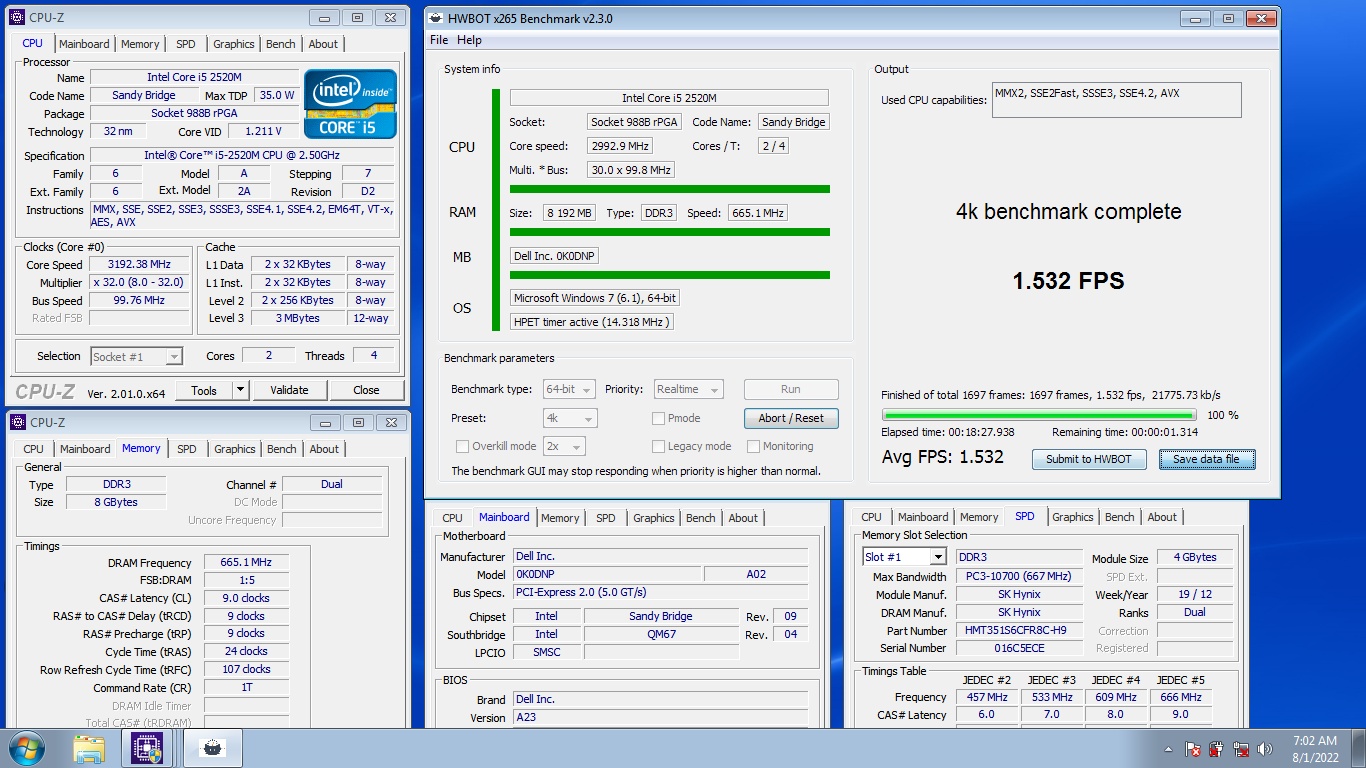Viewport: 1366px width, 768px height.
Task: Click the Tools button in CPU-Z
Action: [x=204, y=390]
